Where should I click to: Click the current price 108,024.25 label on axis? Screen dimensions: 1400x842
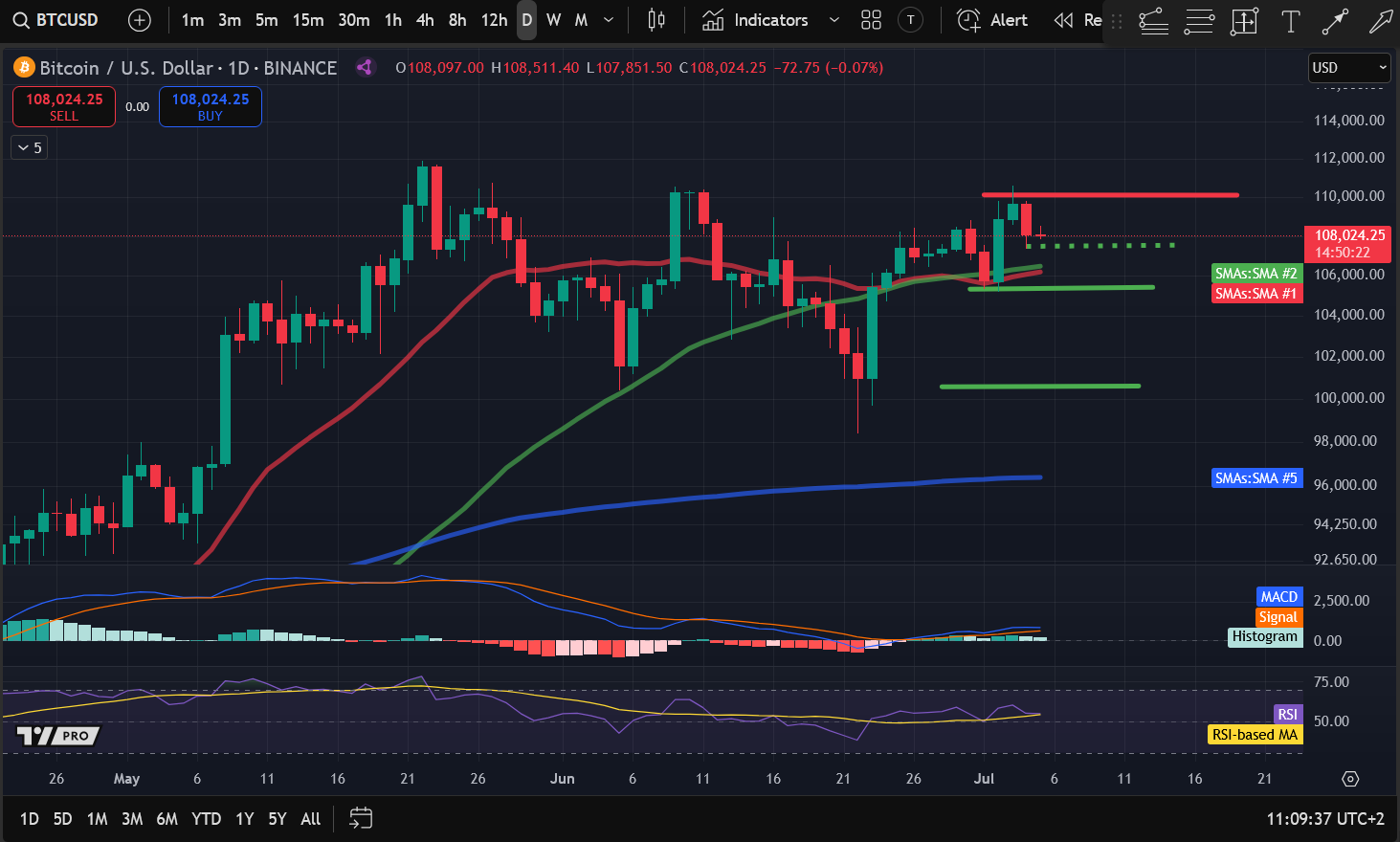[1348, 243]
